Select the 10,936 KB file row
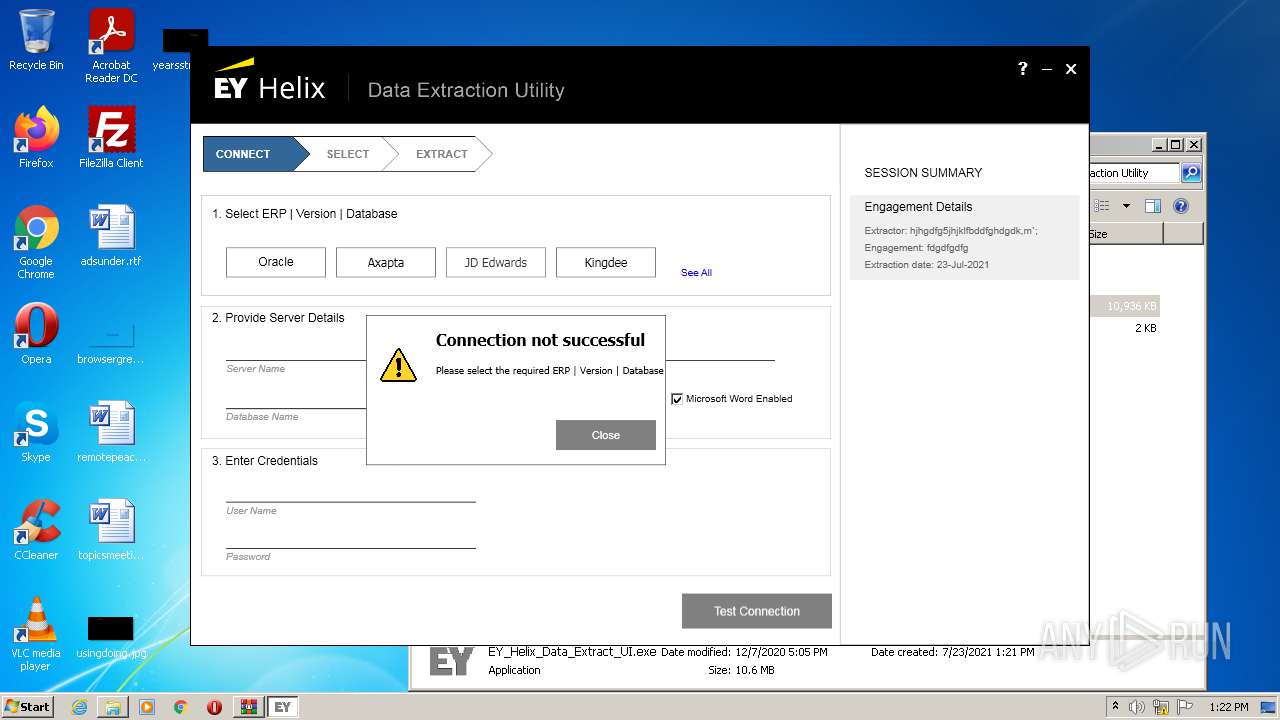Viewport: 1280px width, 720px height. (1125, 306)
